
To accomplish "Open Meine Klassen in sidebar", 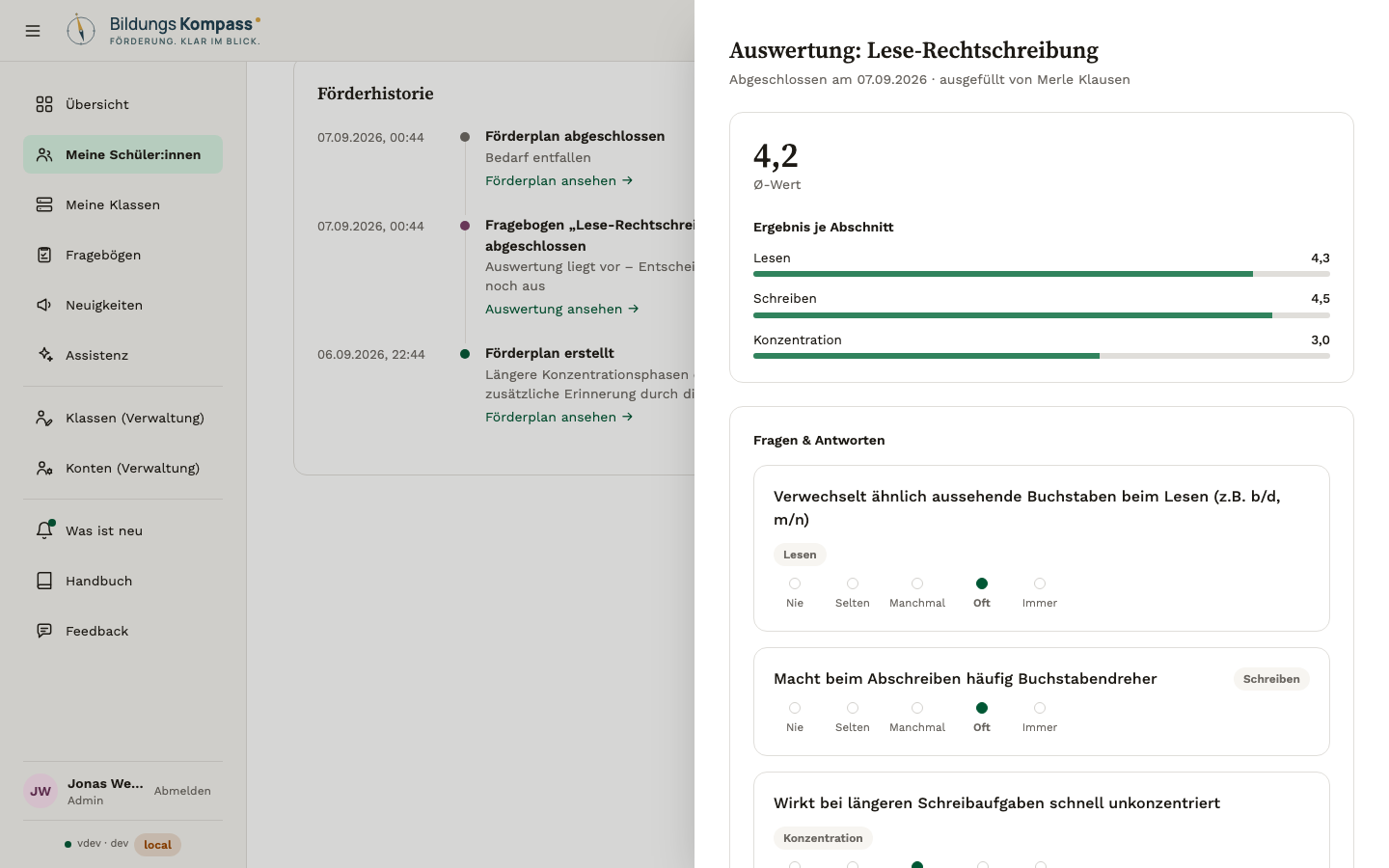I will pyautogui.click(x=123, y=204).
